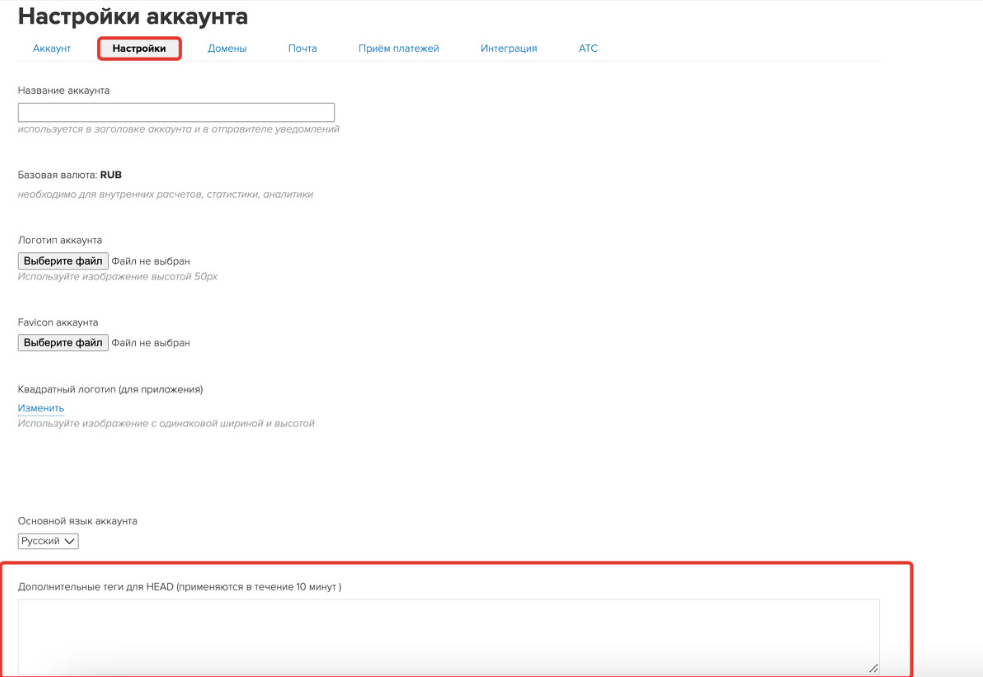
Task: Click the Квадратный логотип (для приложения) label
Action: click(110, 389)
